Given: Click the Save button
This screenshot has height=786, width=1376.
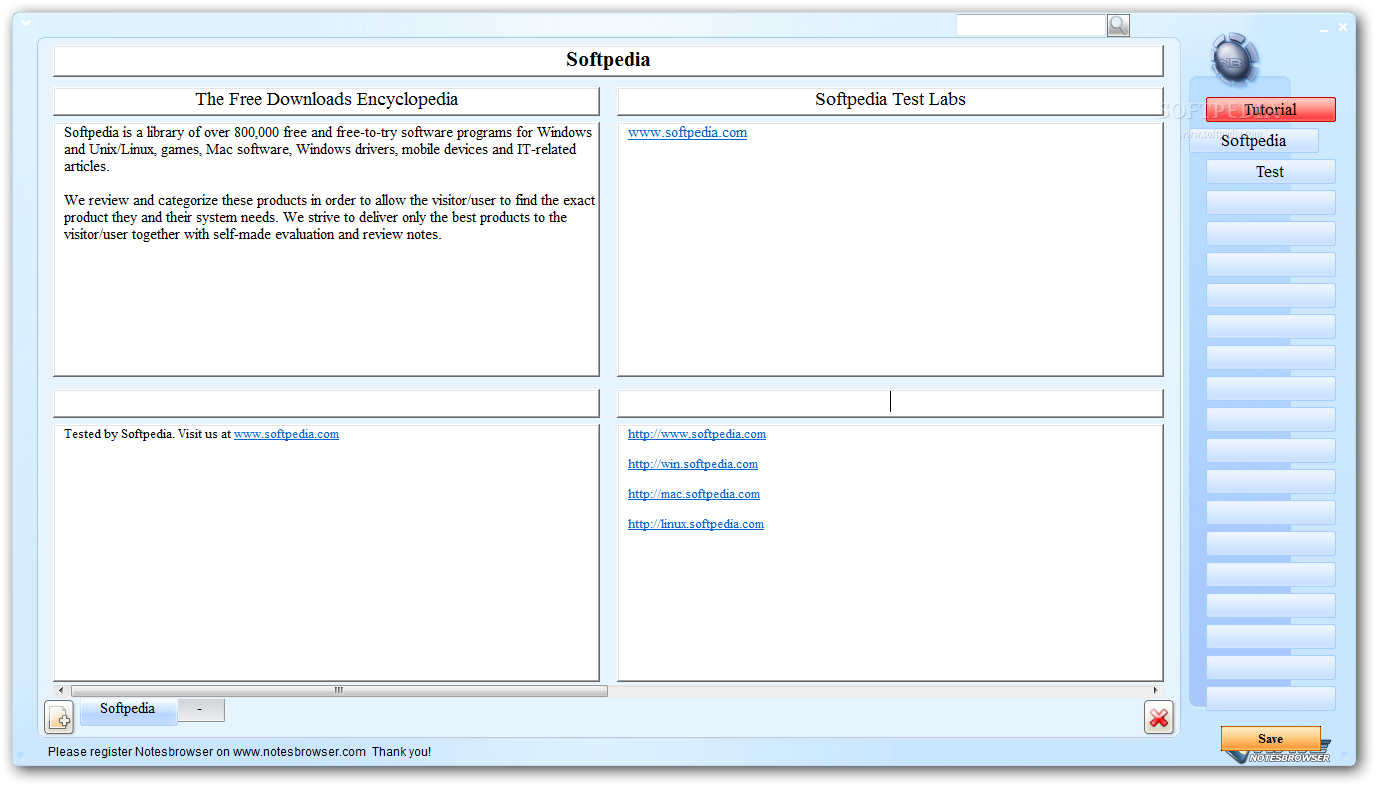Looking at the screenshot, I should (1270, 739).
